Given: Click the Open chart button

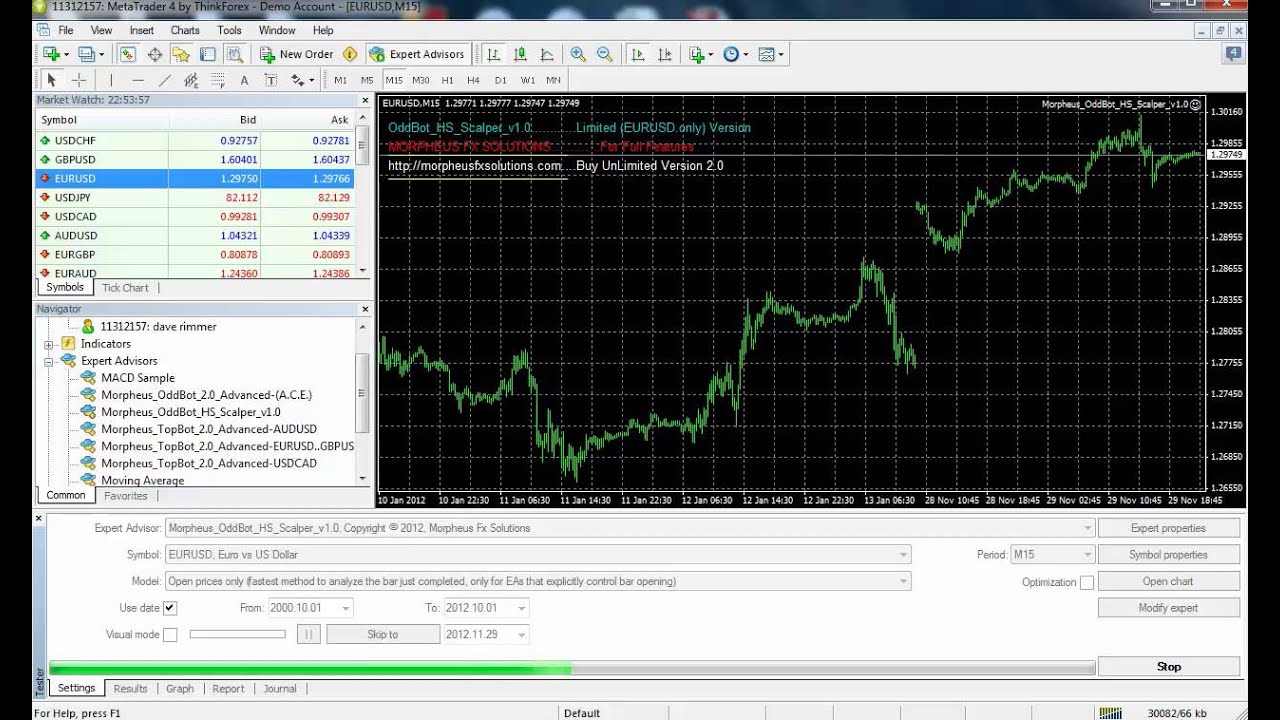Looking at the screenshot, I should [x=1169, y=581].
